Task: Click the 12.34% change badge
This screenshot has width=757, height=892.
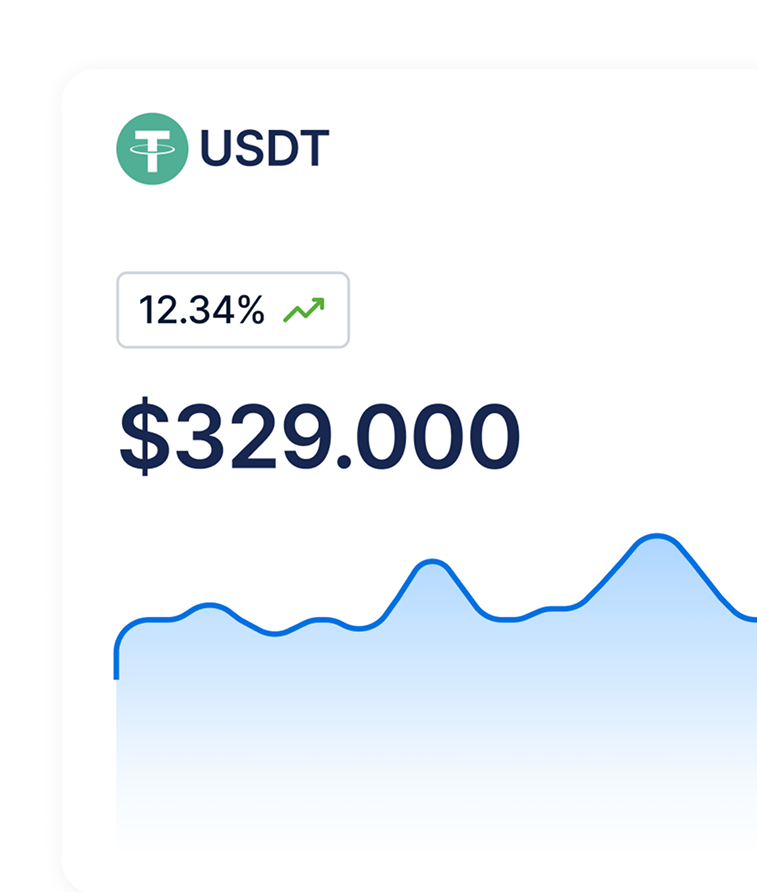Action: click(x=233, y=310)
